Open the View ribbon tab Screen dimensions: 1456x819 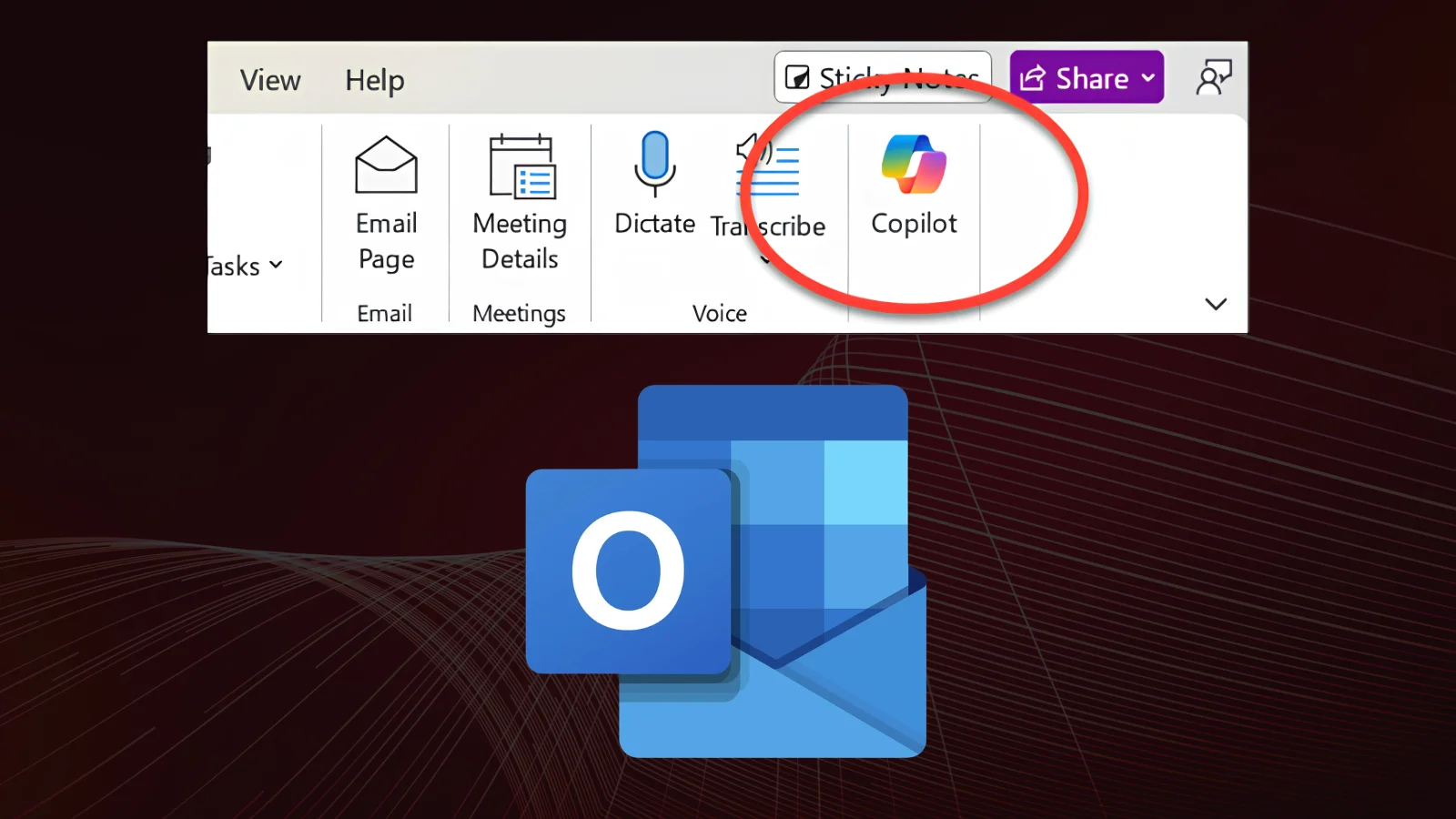pyautogui.click(x=270, y=80)
